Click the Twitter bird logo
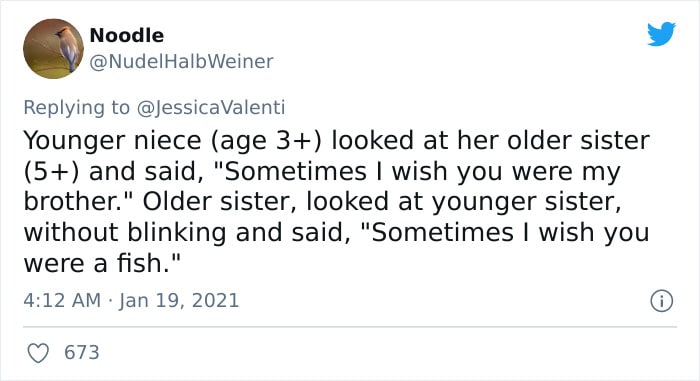700x381 pixels. click(661, 33)
